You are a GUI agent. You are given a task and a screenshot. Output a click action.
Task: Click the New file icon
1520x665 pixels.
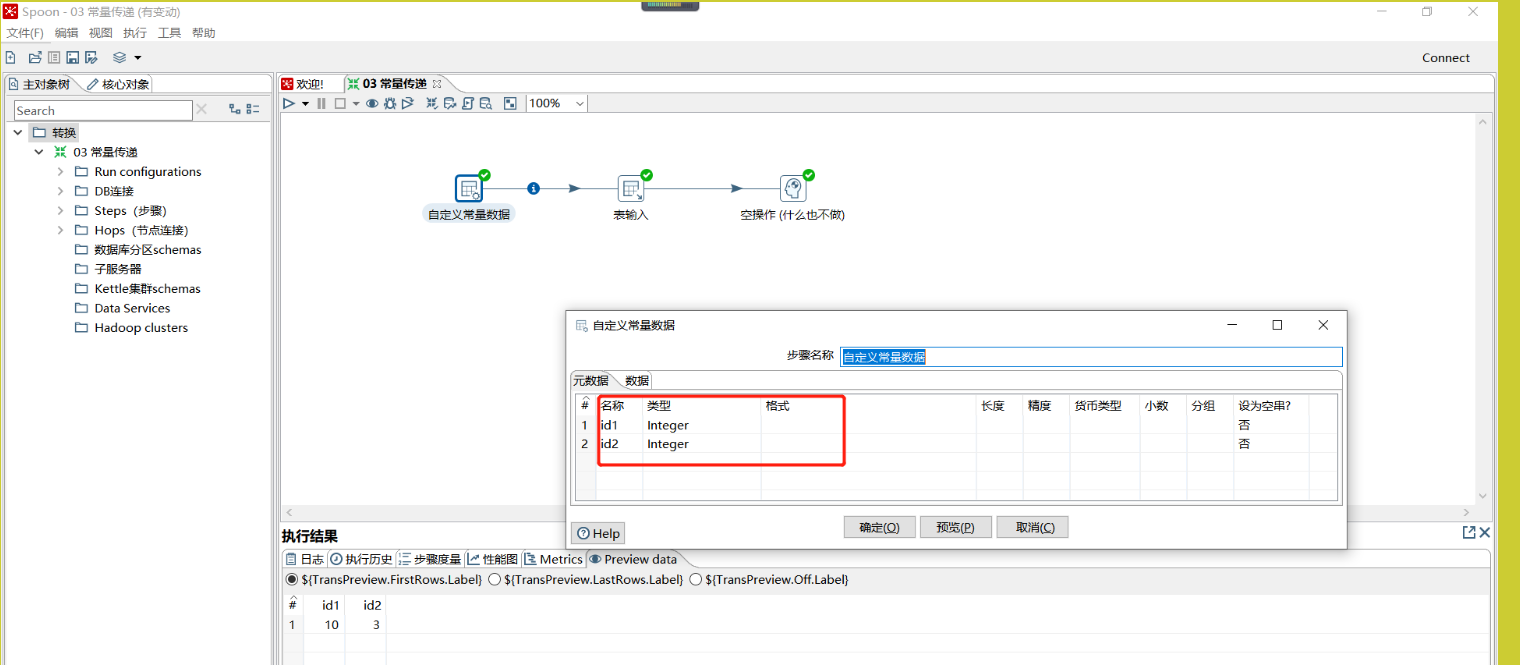coord(11,58)
